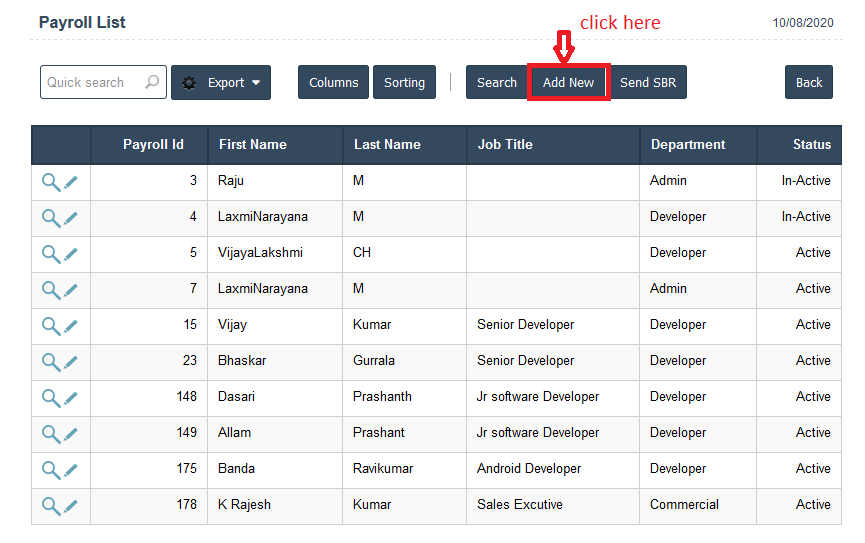Screen dimensions: 865x543
Task: Click the Sorting button
Action: (x=404, y=83)
